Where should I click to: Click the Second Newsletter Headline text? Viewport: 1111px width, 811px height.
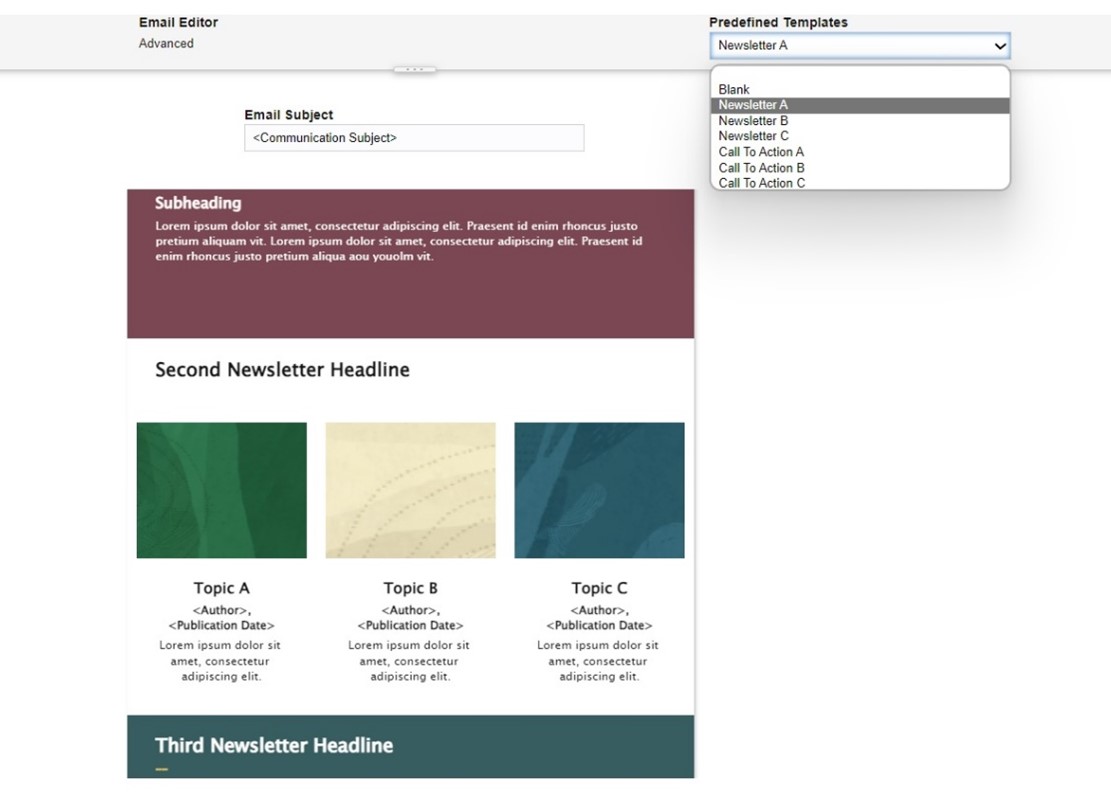[x=282, y=370]
